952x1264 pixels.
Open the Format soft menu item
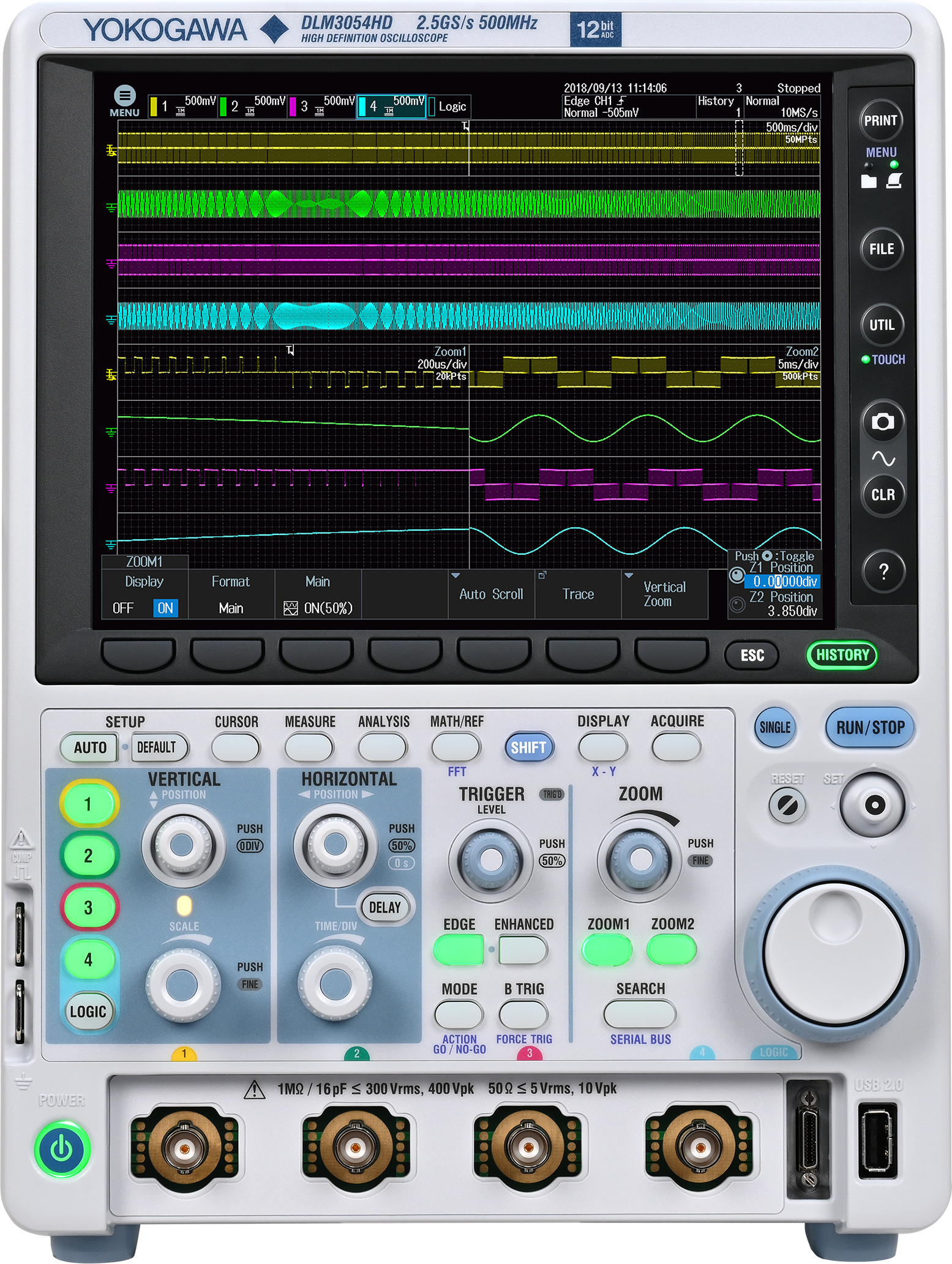(x=231, y=594)
